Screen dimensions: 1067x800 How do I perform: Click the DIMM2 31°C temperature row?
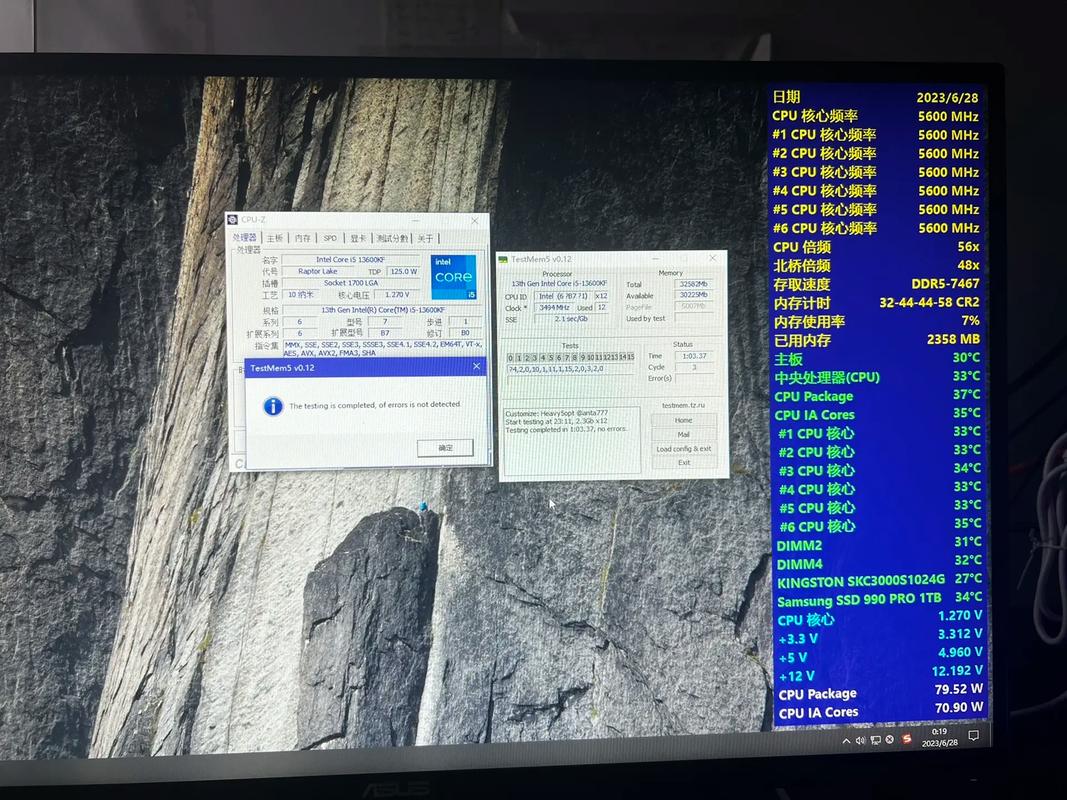pos(879,544)
